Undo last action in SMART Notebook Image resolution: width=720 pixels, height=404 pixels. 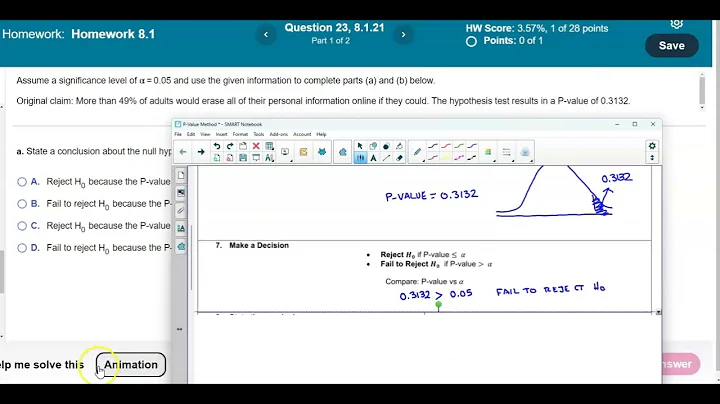tap(217, 146)
